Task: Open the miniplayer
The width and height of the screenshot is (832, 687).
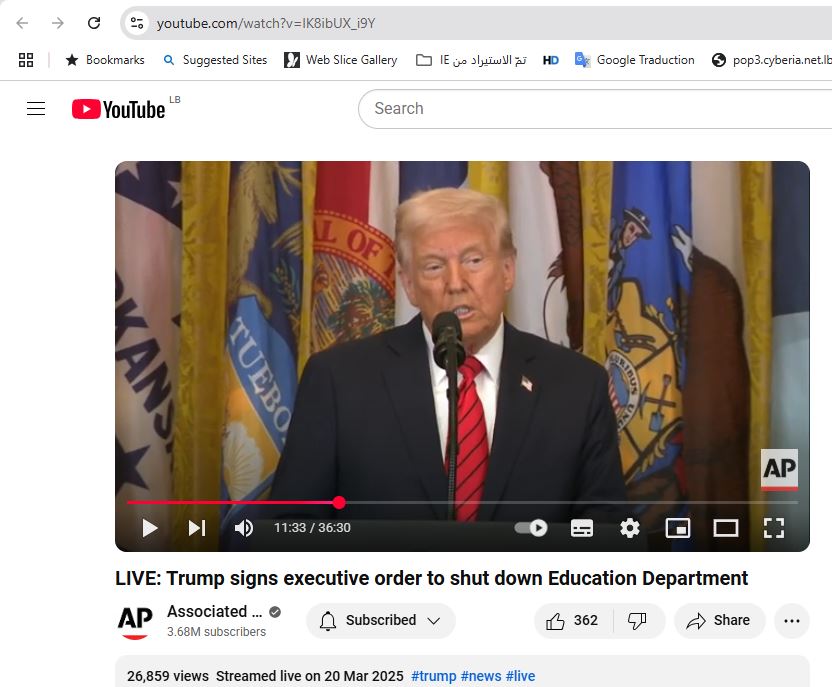Action: point(678,528)
